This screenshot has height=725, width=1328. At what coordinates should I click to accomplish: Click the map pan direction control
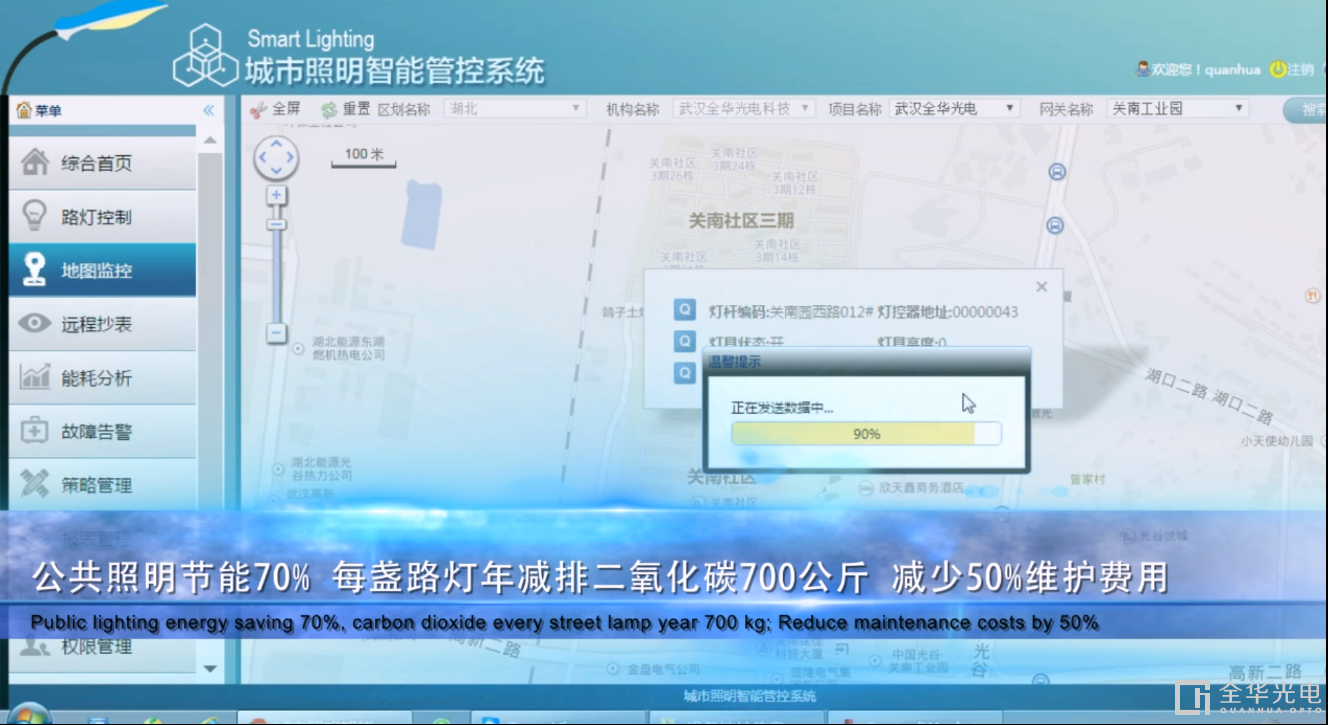276,157
